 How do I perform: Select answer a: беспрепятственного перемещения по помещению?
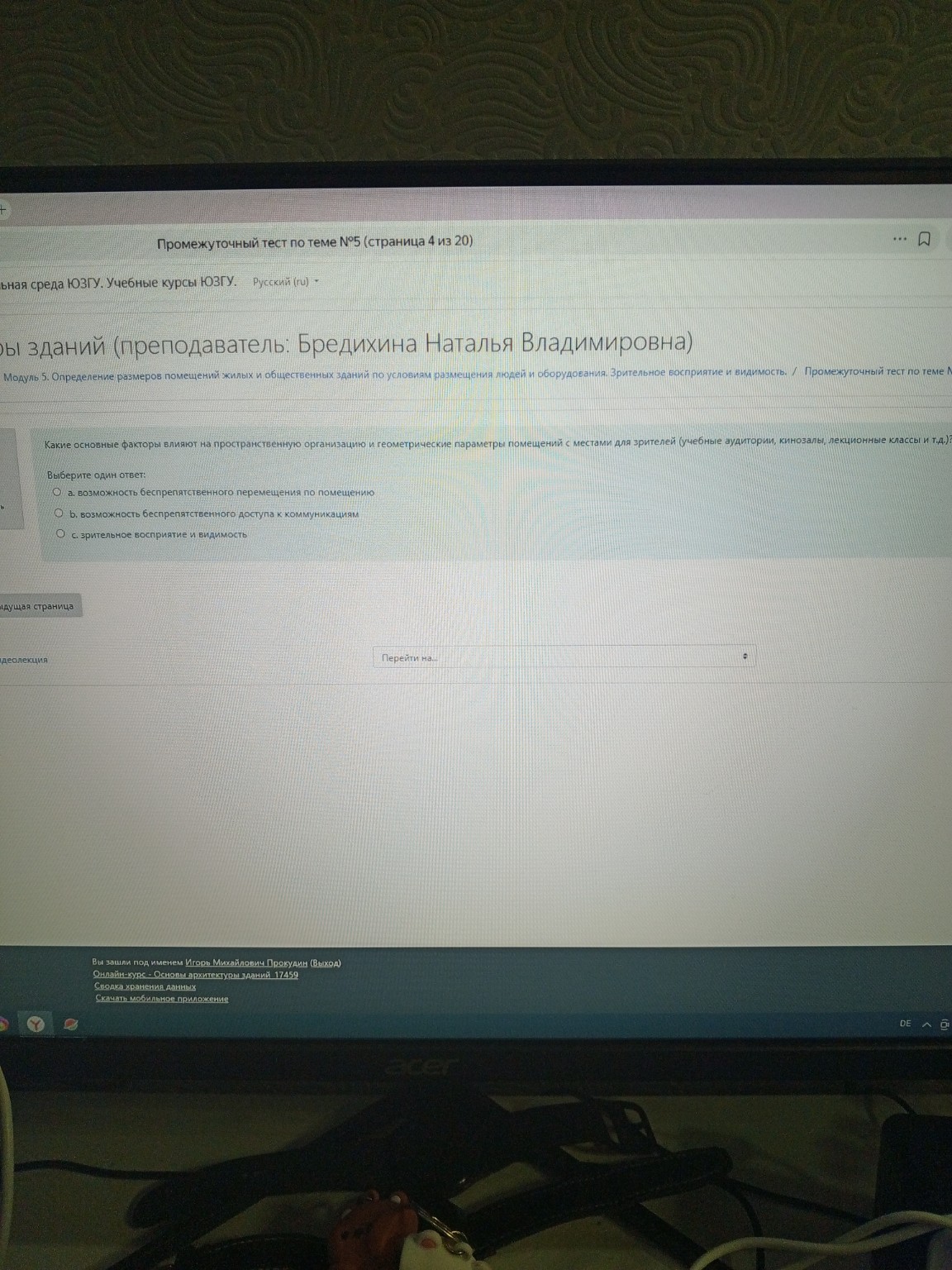(57, 491)
